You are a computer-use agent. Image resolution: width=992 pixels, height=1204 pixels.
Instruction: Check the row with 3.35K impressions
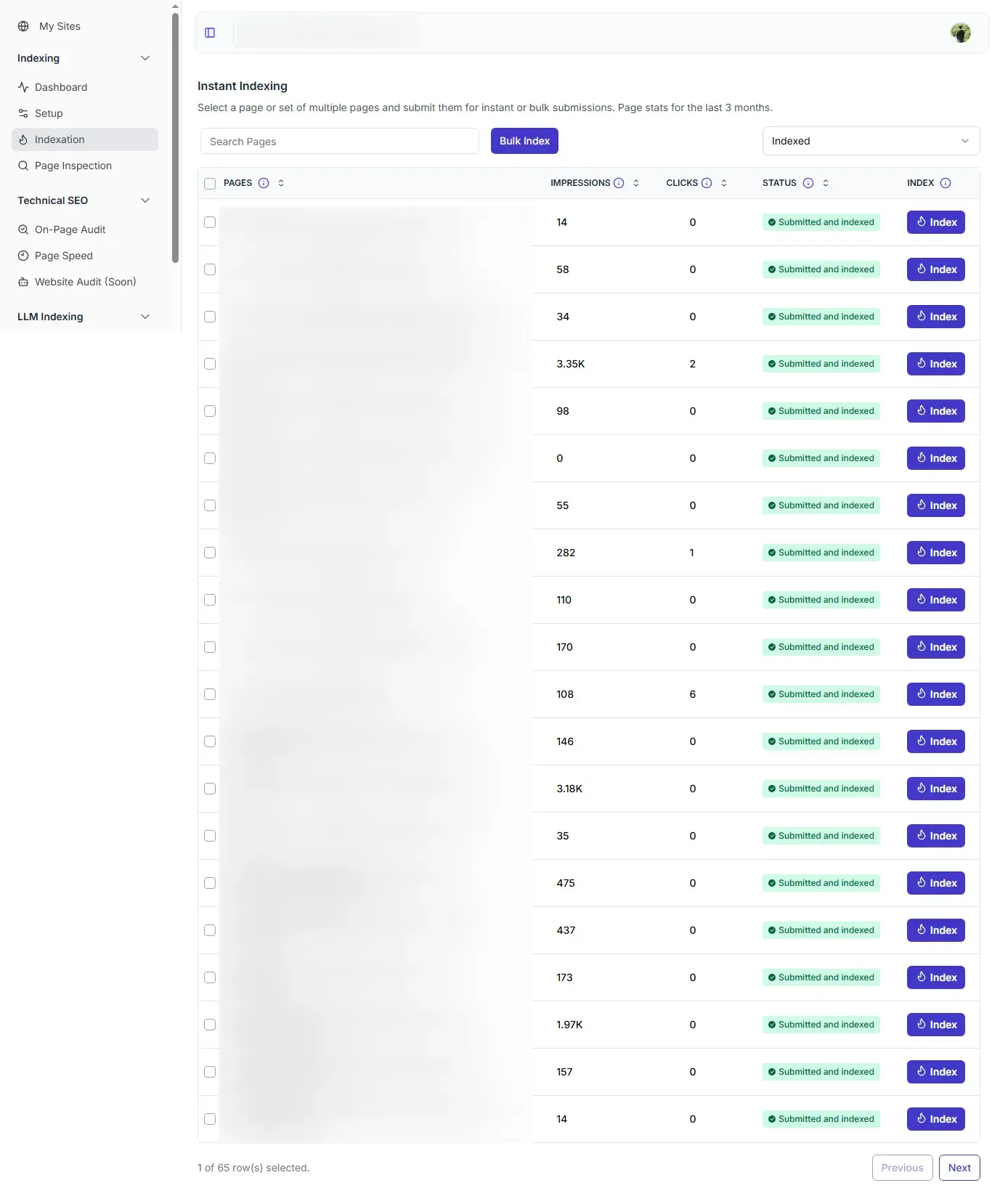tap(210, 364)
